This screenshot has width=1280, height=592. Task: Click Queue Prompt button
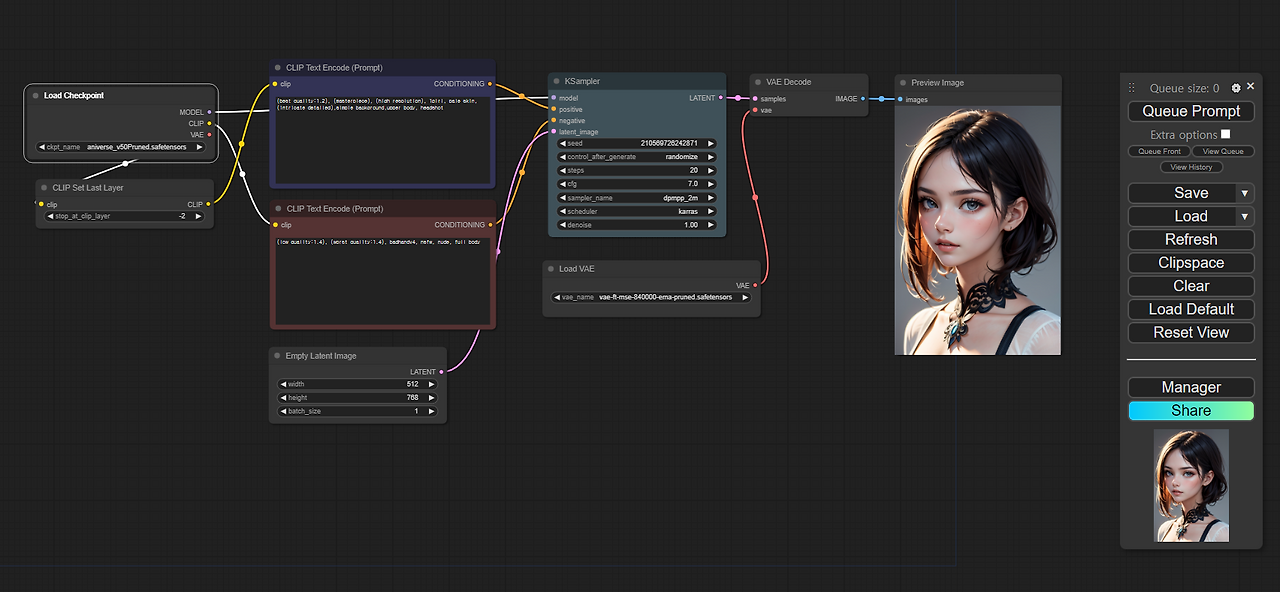[1191, 111]
